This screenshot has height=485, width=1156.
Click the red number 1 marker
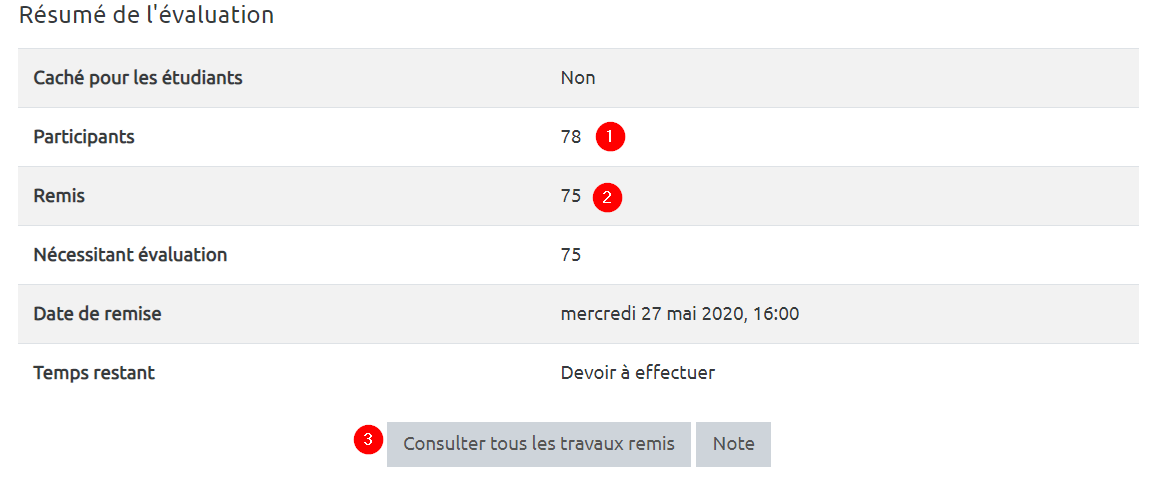click(x=610, y=137)
